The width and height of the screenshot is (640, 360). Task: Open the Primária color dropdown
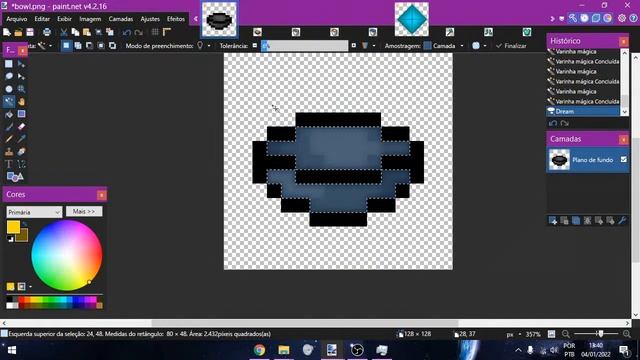click(34, 212)
